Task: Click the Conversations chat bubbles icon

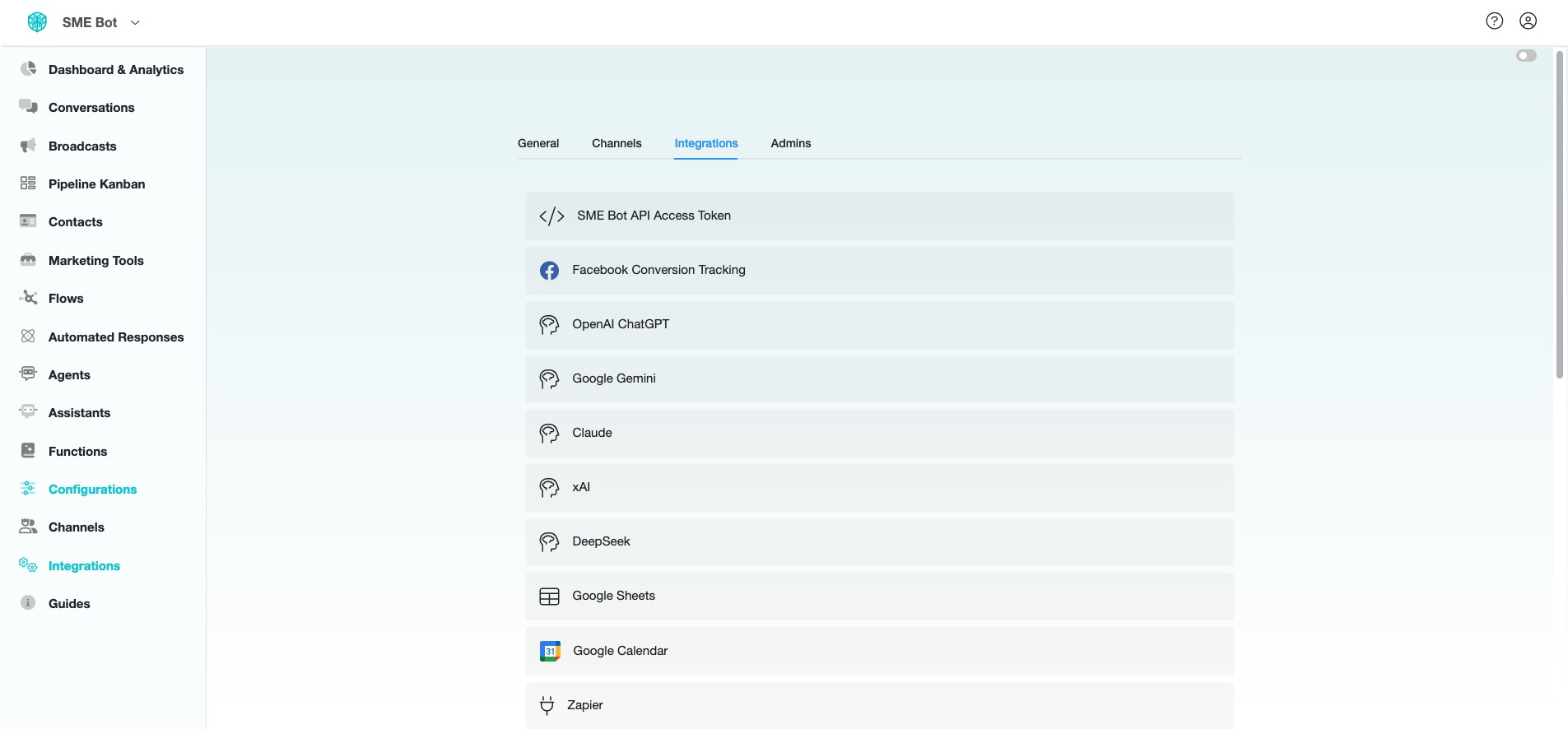Action: point(28,107)
